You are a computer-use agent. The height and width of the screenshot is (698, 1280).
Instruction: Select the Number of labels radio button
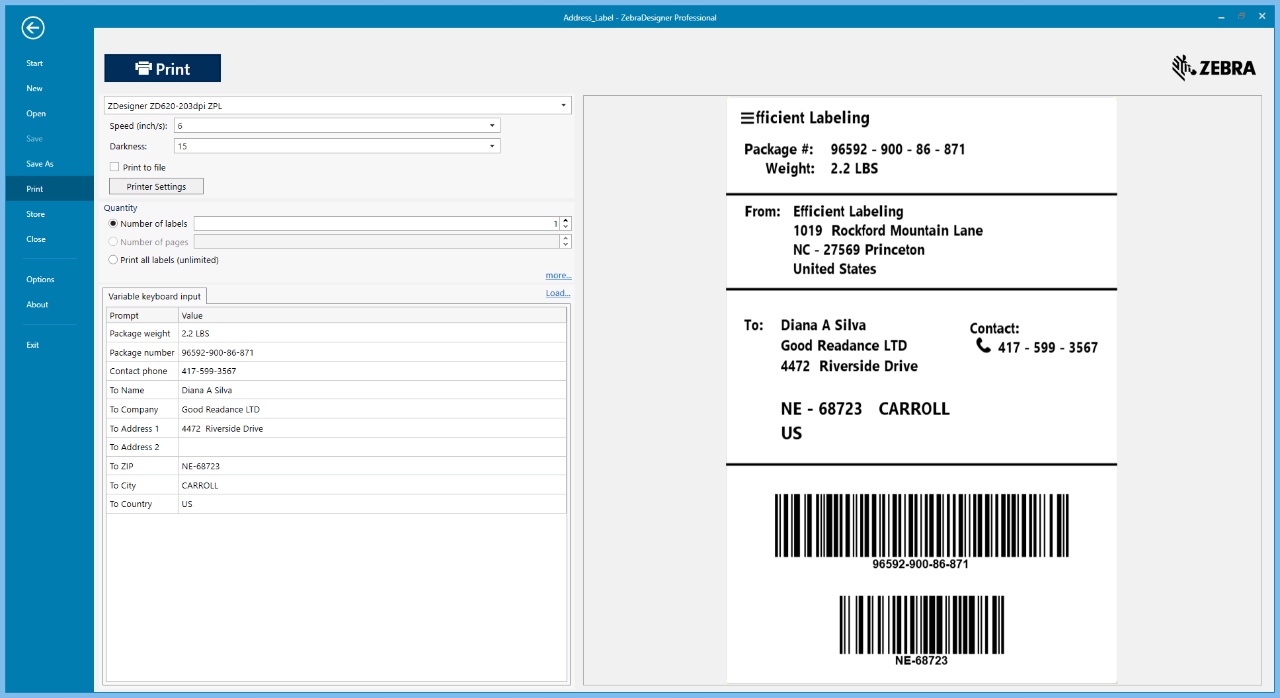tap(113, 223)
